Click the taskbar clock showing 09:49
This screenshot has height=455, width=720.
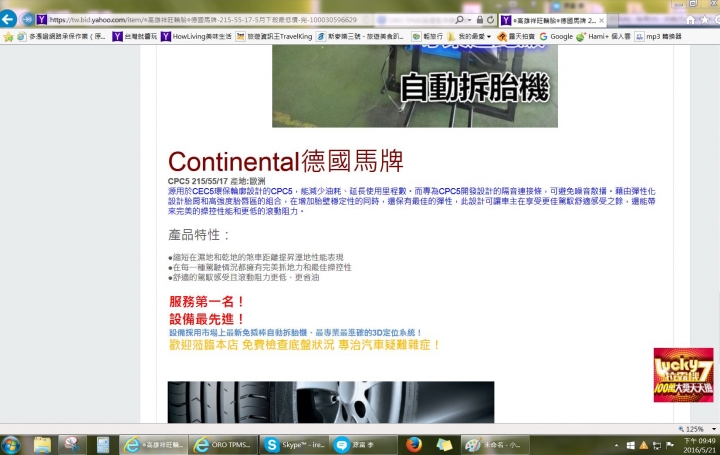click(x=699, y=445)
